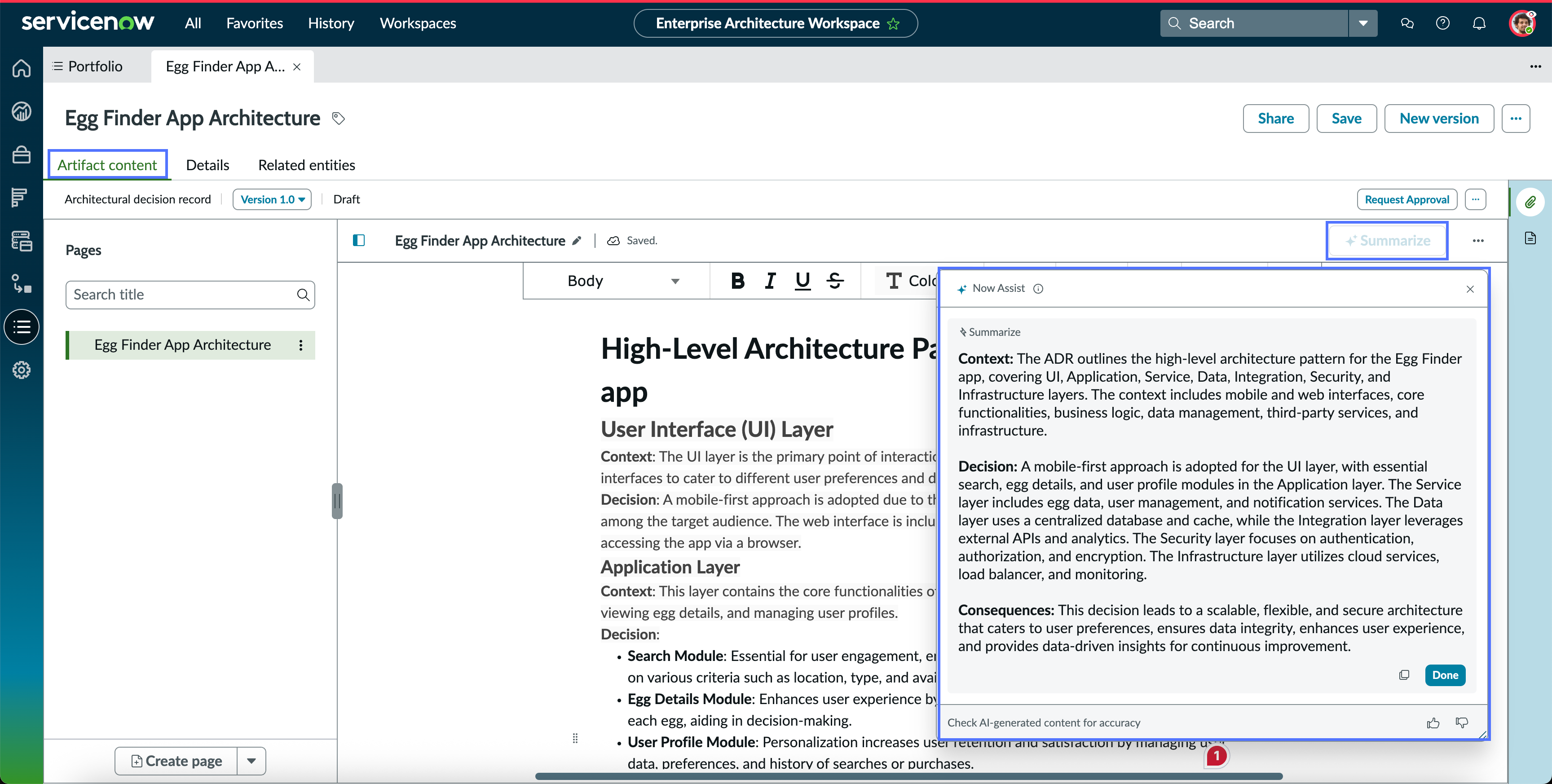Click the Now Assist info icon
Image resolution: width=1552 pixels, height=784 pixels.
click(x=1038, y=289)
